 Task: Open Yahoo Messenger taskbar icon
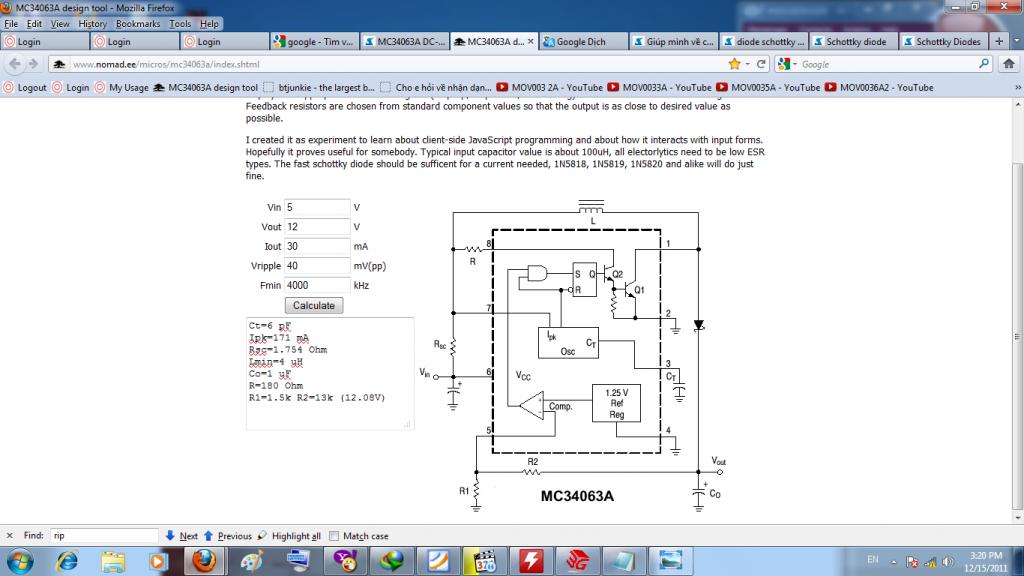tap(345, 562)
